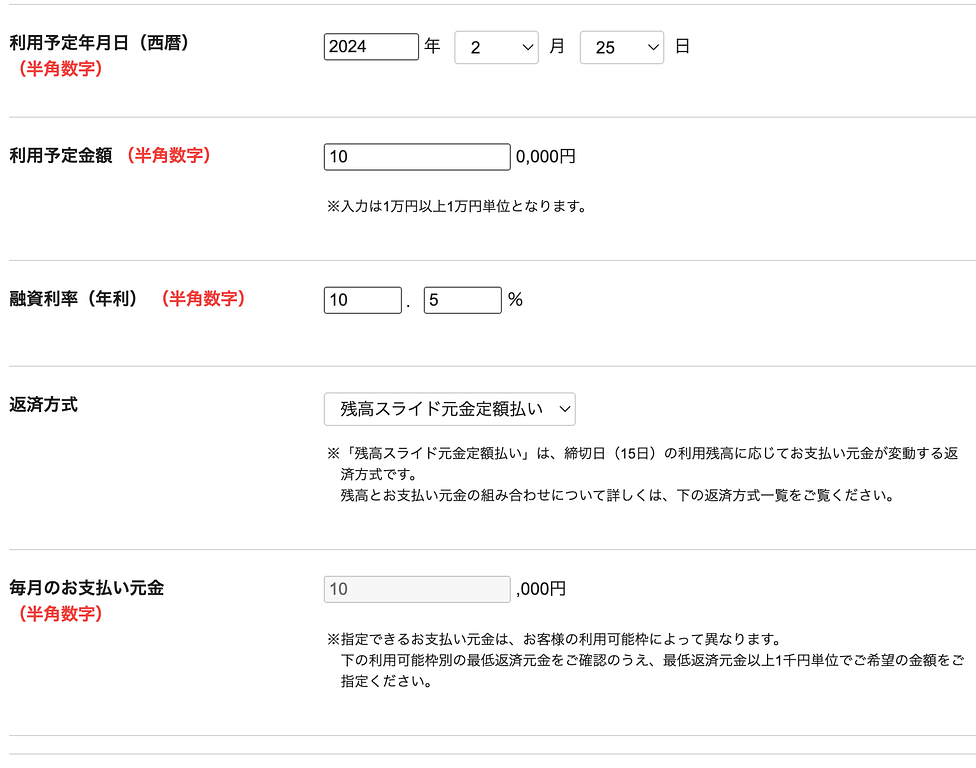976x768 pixels.
Task: Select the year field containing 2024
Action: 370,46
